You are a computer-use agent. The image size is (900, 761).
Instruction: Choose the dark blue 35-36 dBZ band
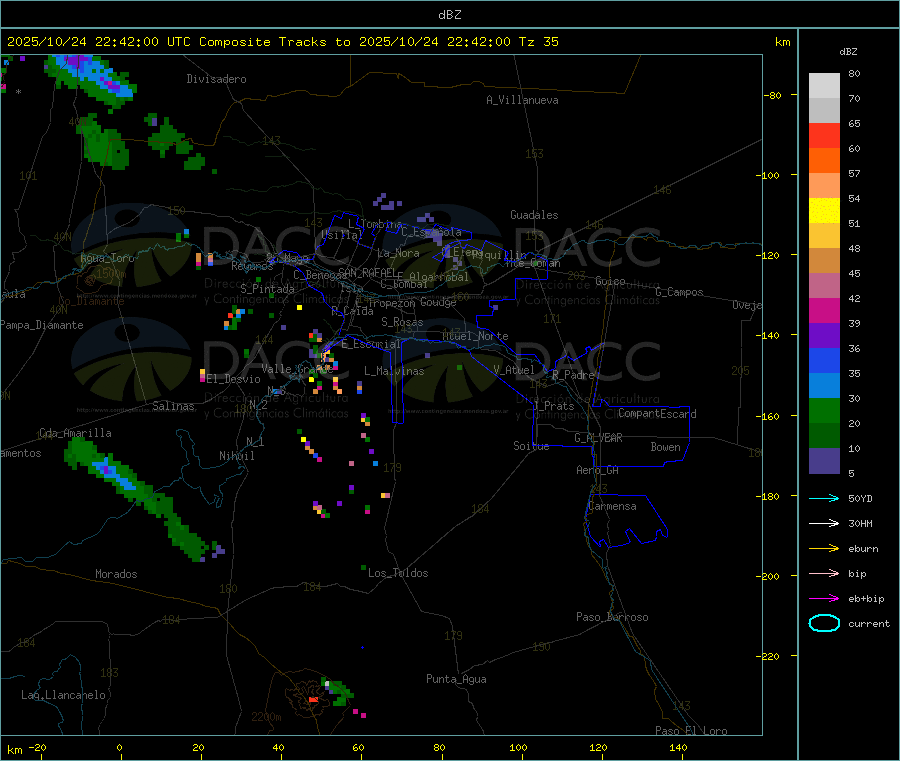(824, 360)
